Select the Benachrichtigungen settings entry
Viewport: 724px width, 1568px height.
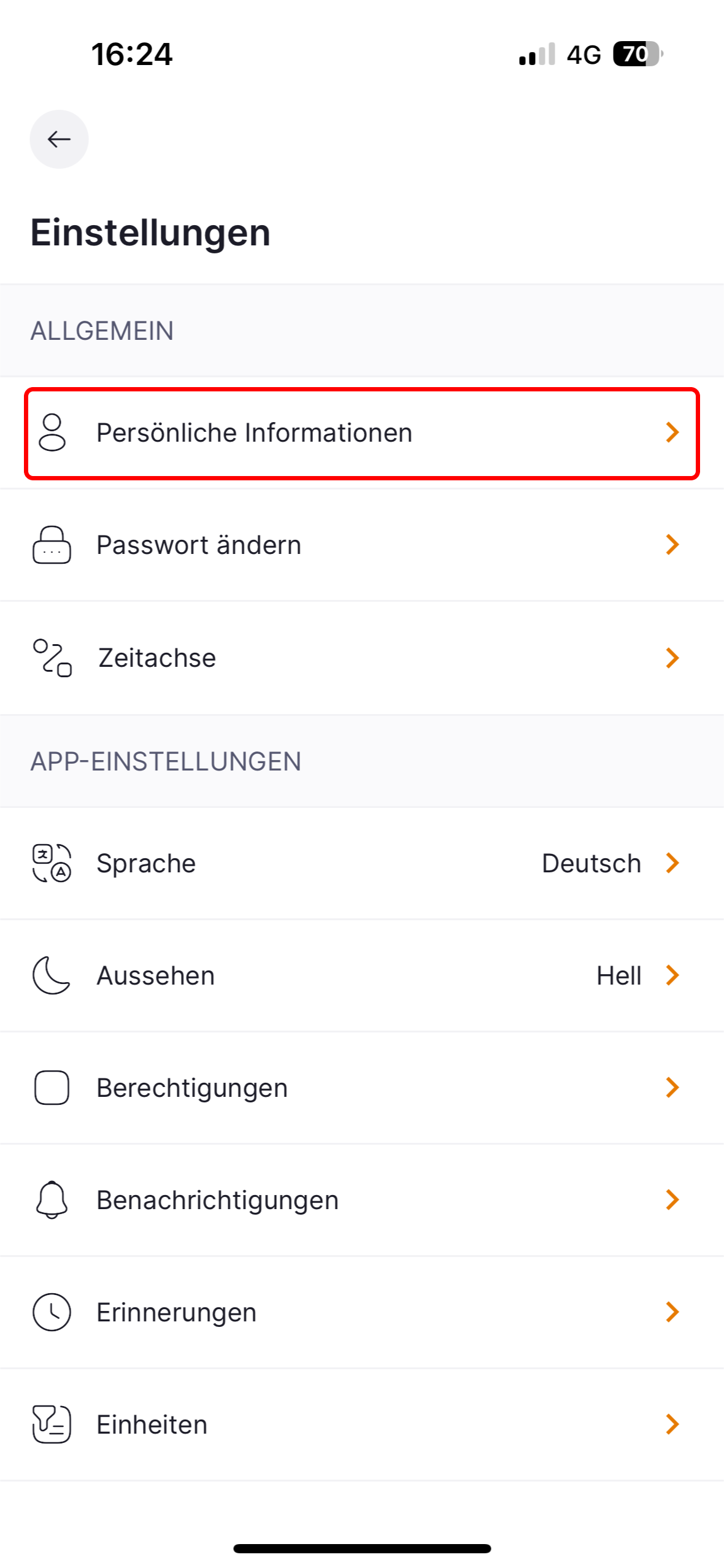pos(362,1200)
